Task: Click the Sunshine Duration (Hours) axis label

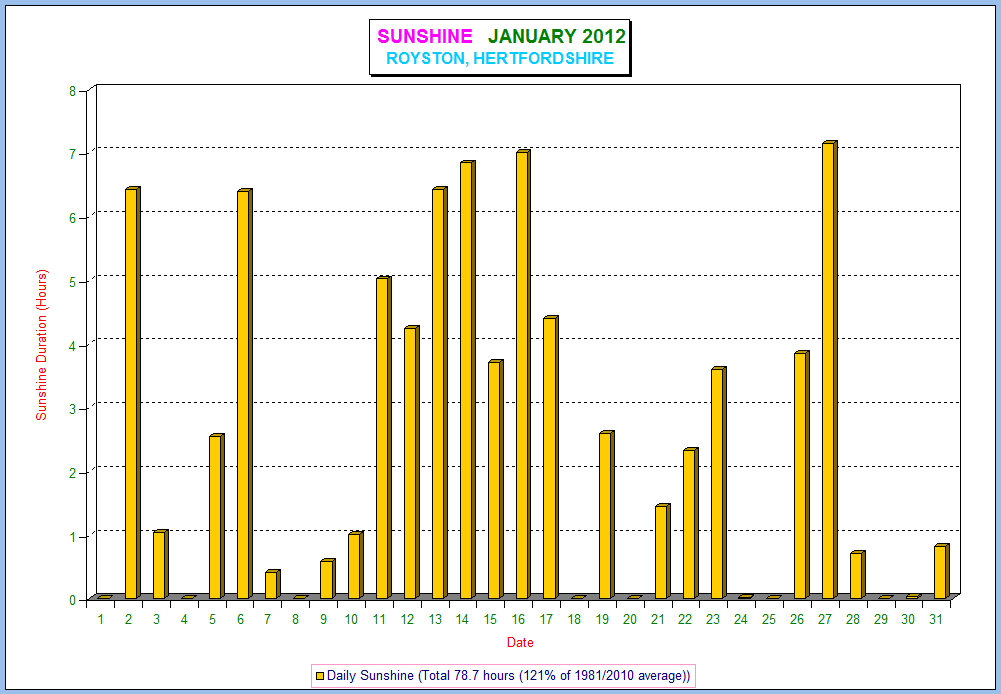Action: coord(41,345)
